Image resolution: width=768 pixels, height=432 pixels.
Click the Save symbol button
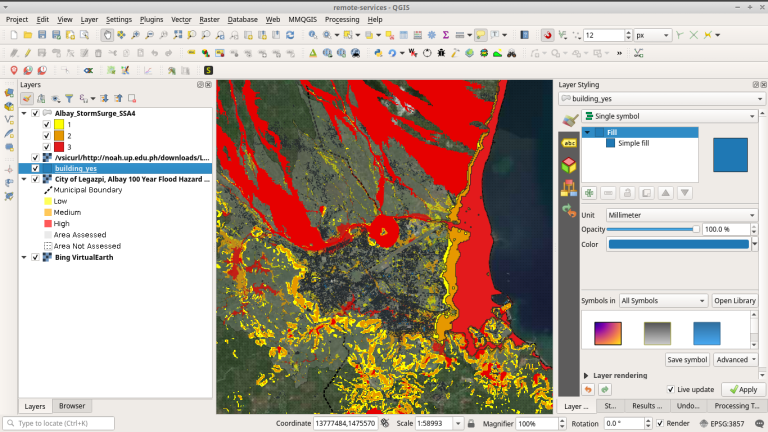[x=687, y=360]
